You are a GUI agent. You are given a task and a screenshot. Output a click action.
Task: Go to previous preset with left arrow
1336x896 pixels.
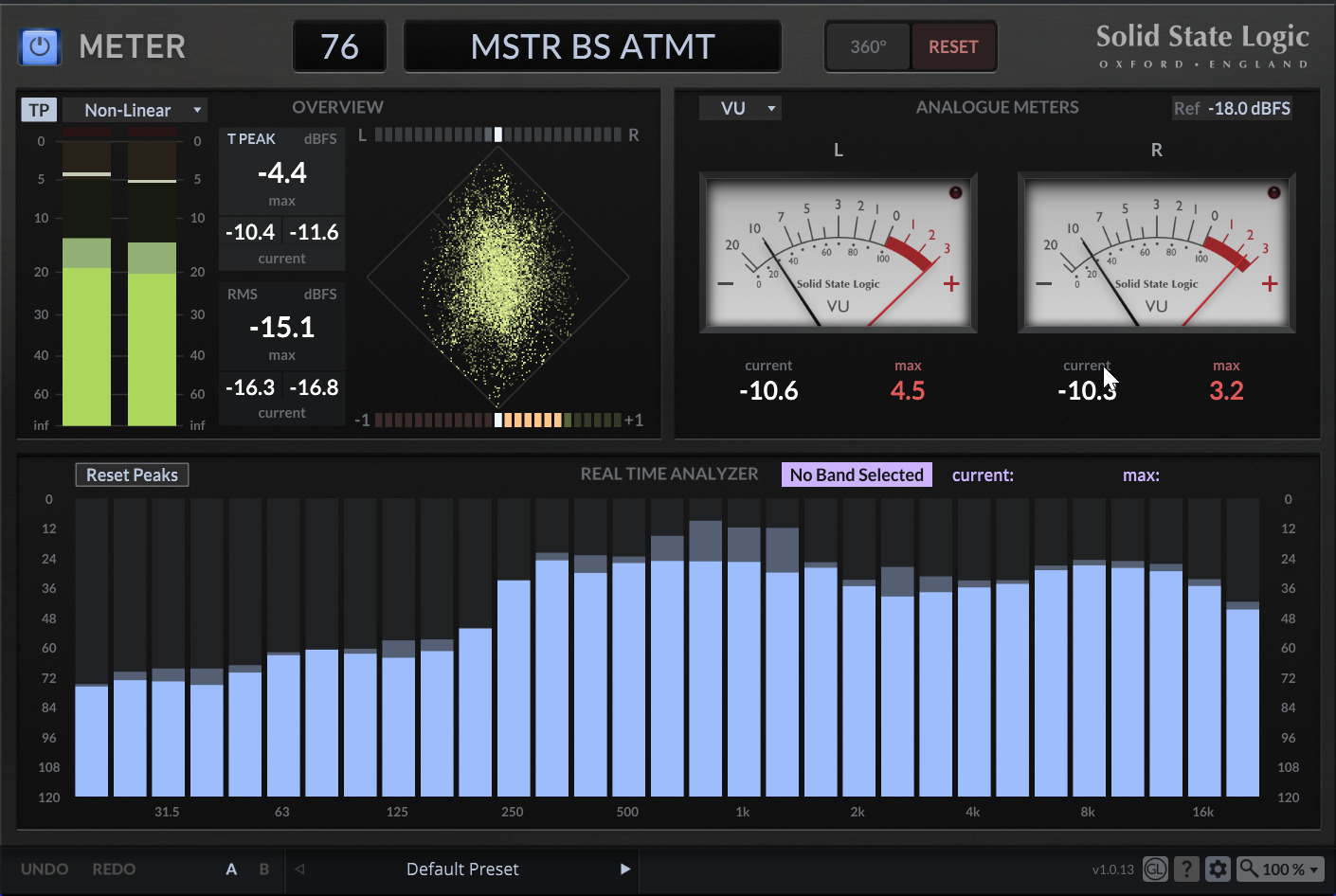(299, 869)
